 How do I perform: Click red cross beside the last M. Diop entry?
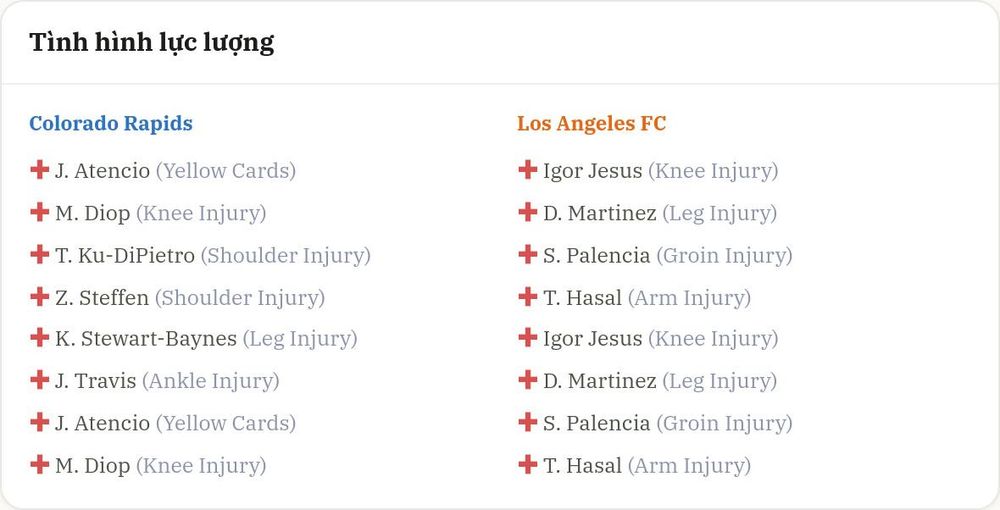(x=40, y=465)
